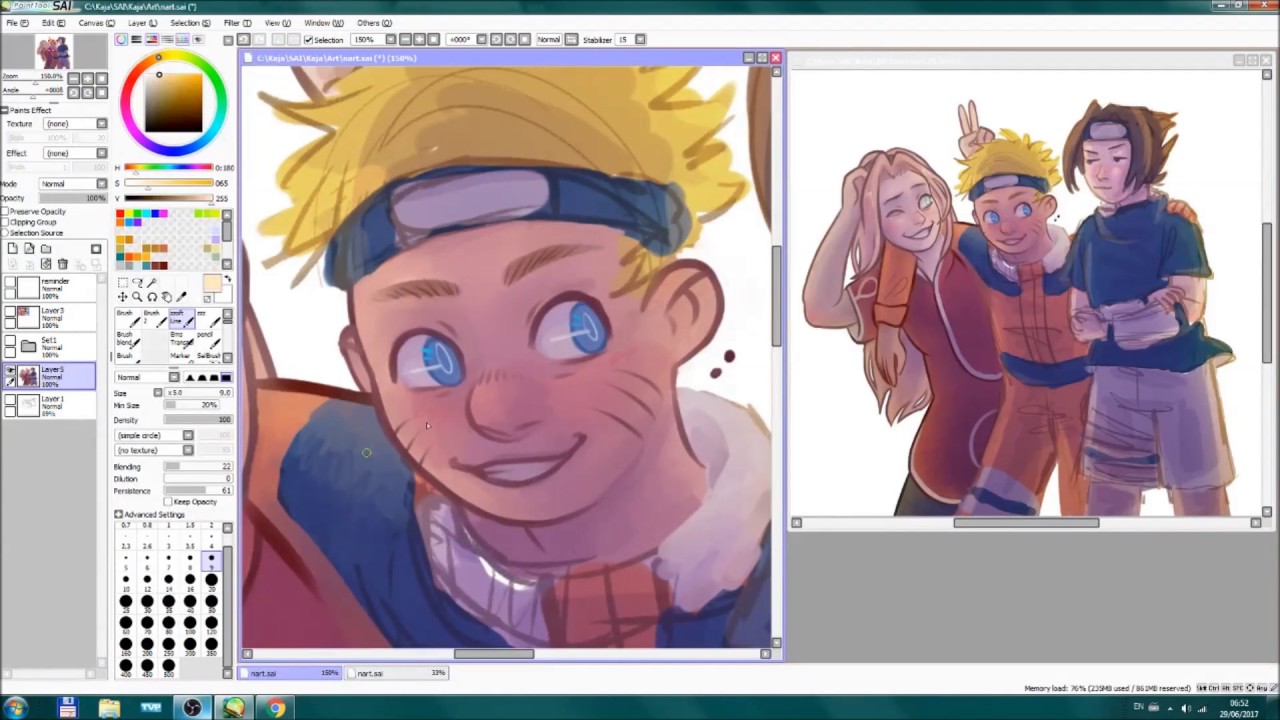Select the rectangular selection tool

tap(123, 283)
